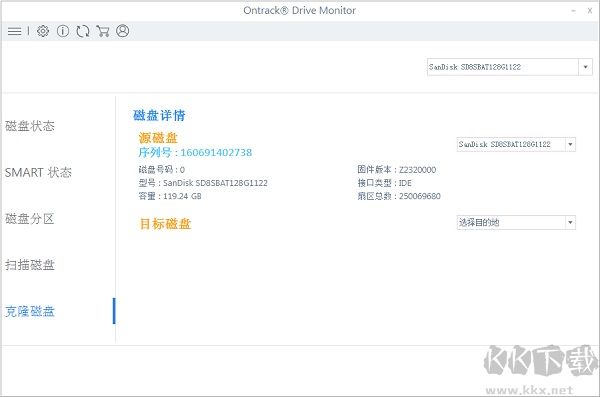Open the hamburger menu icon
The height and width of the screenshot is (397, 600).
coord(15,31)
